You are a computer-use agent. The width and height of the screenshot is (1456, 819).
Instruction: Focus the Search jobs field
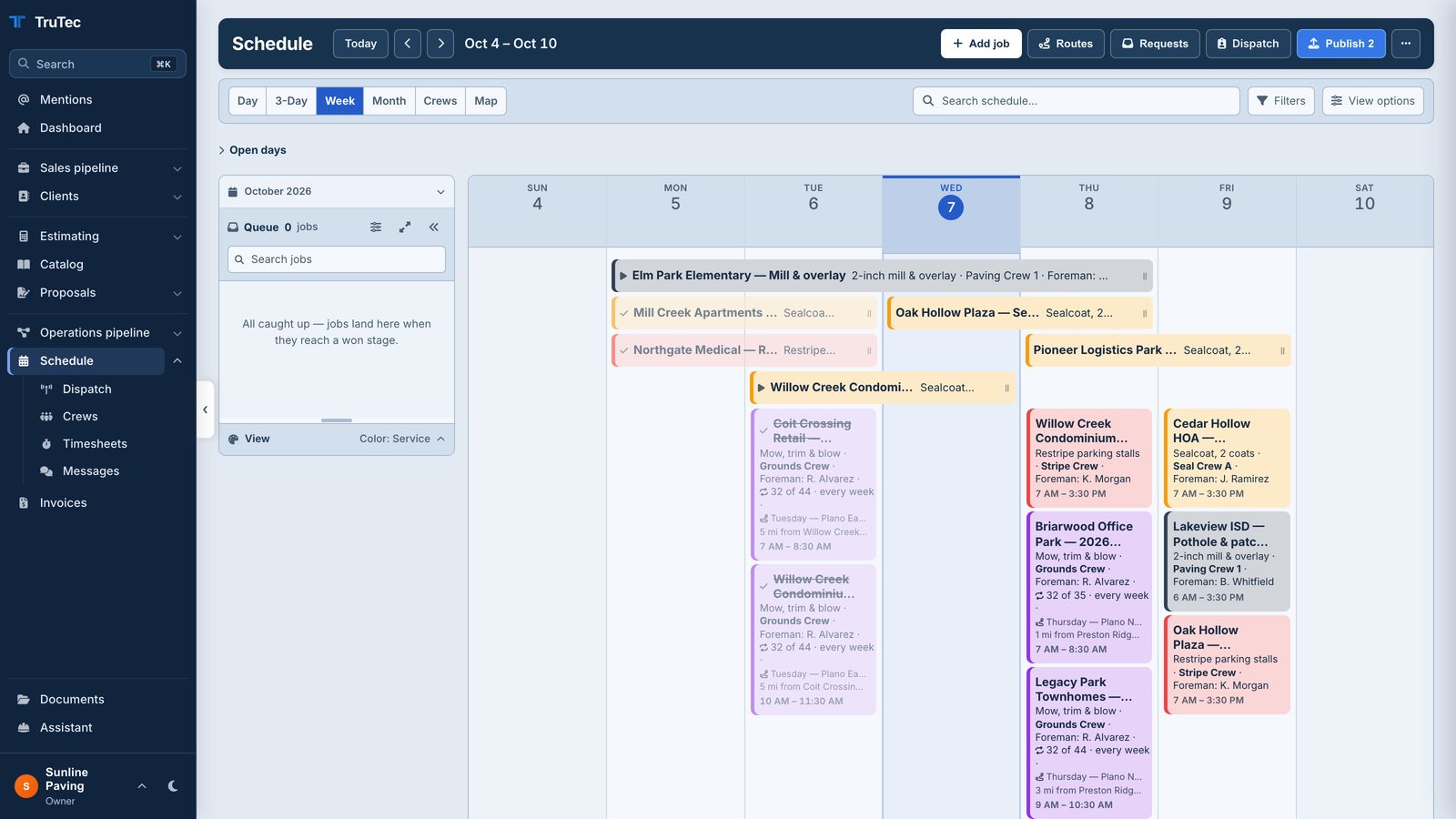coord(337,259)
